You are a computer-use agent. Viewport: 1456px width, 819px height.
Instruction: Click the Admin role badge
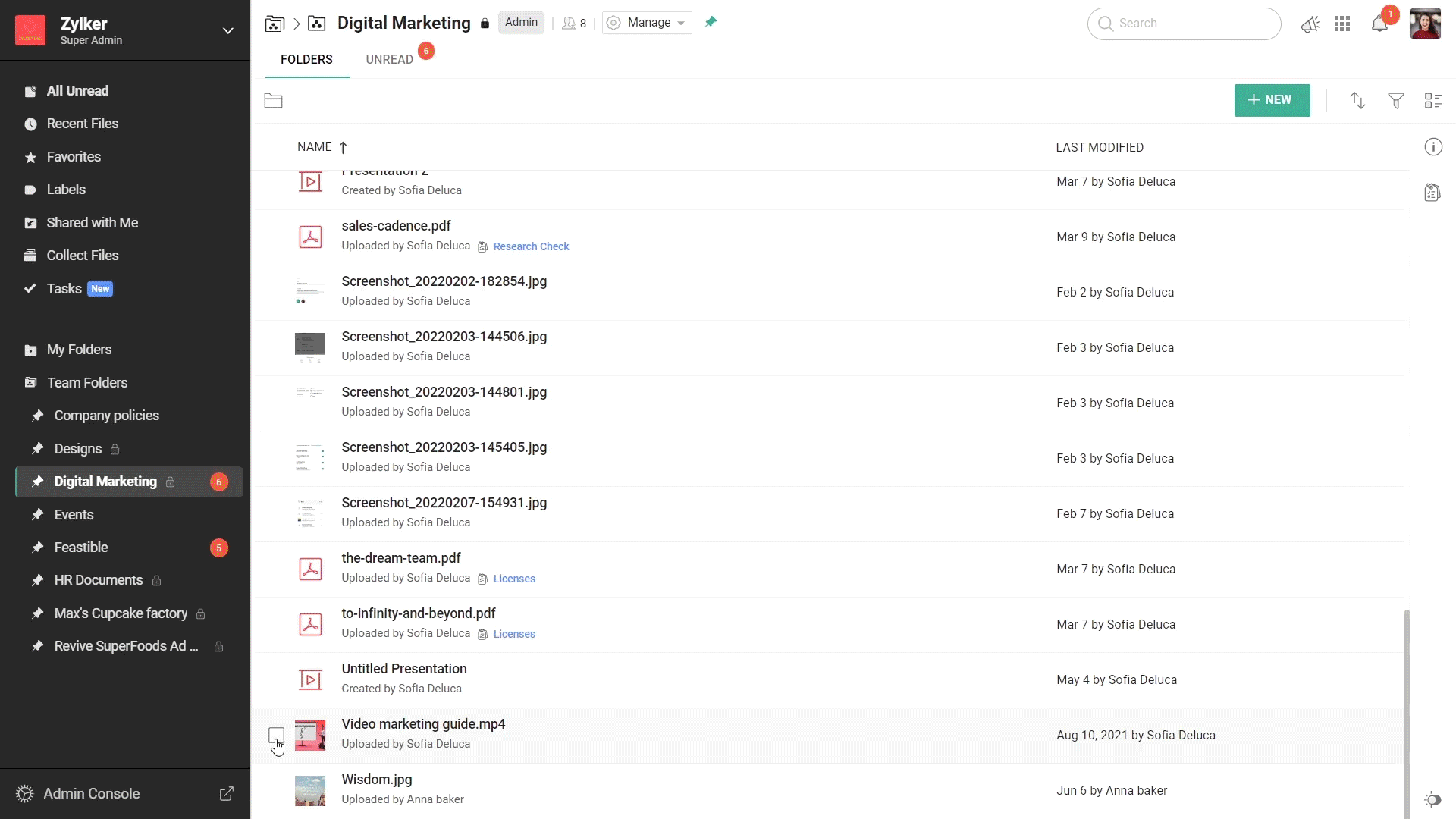pyautogui.click(x=521, y=23)
